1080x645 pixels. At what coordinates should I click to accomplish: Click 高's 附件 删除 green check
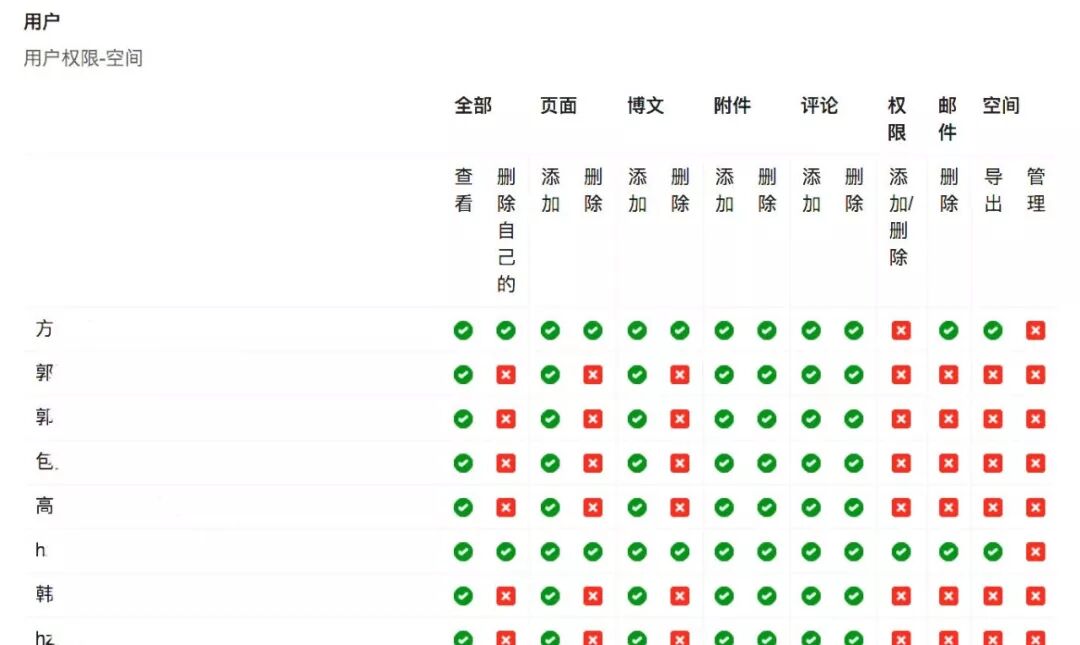(x=767, y=507)
